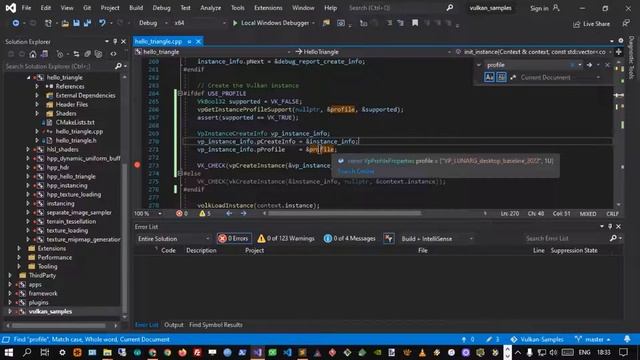Expand the Extensions folder
This screenshot has width=640, height=360.
(x=19, y=248)
